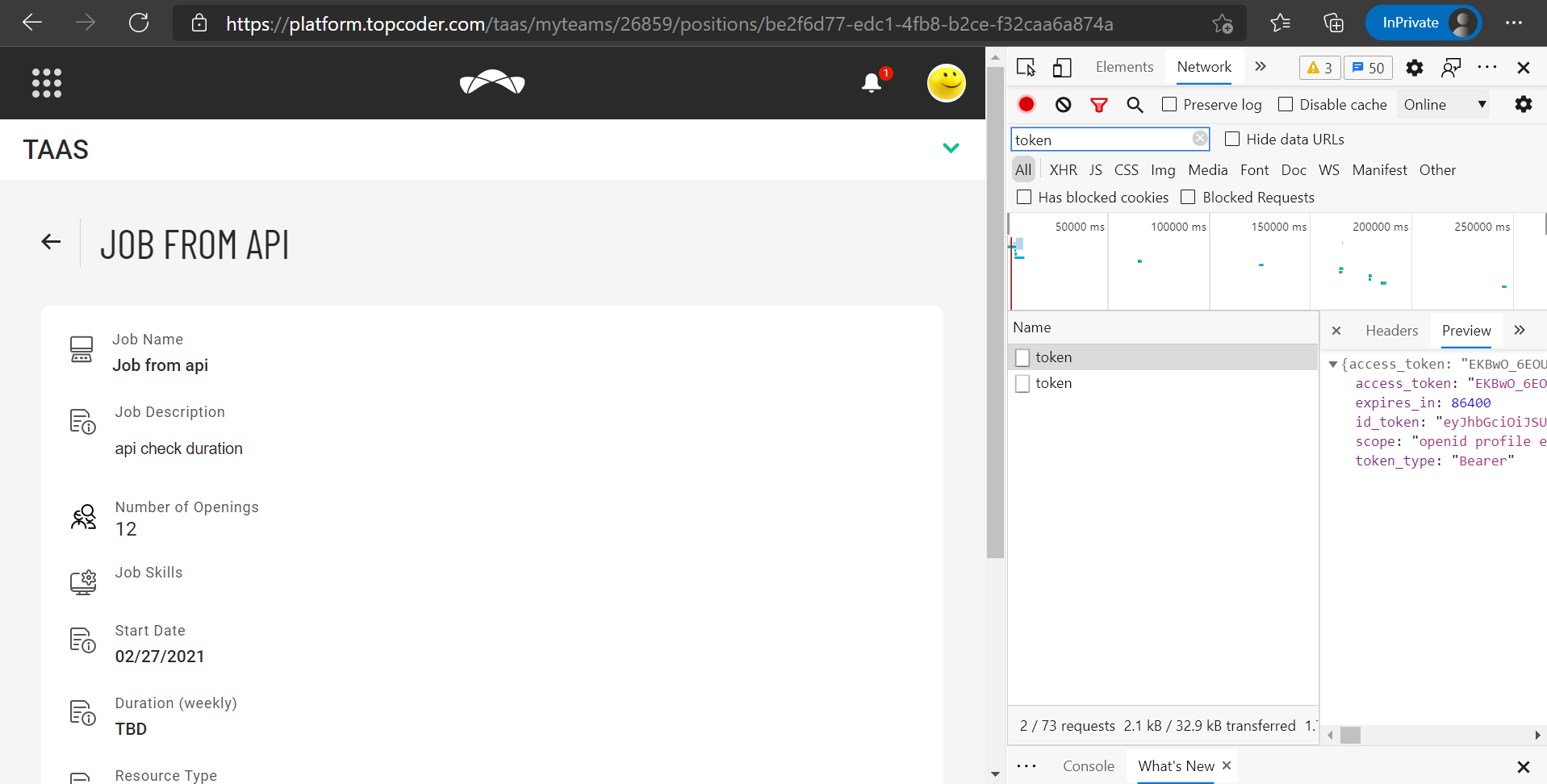1547x784 pixels.
Task: Show more request detail tabs chevron
Action: [1520, 330]
